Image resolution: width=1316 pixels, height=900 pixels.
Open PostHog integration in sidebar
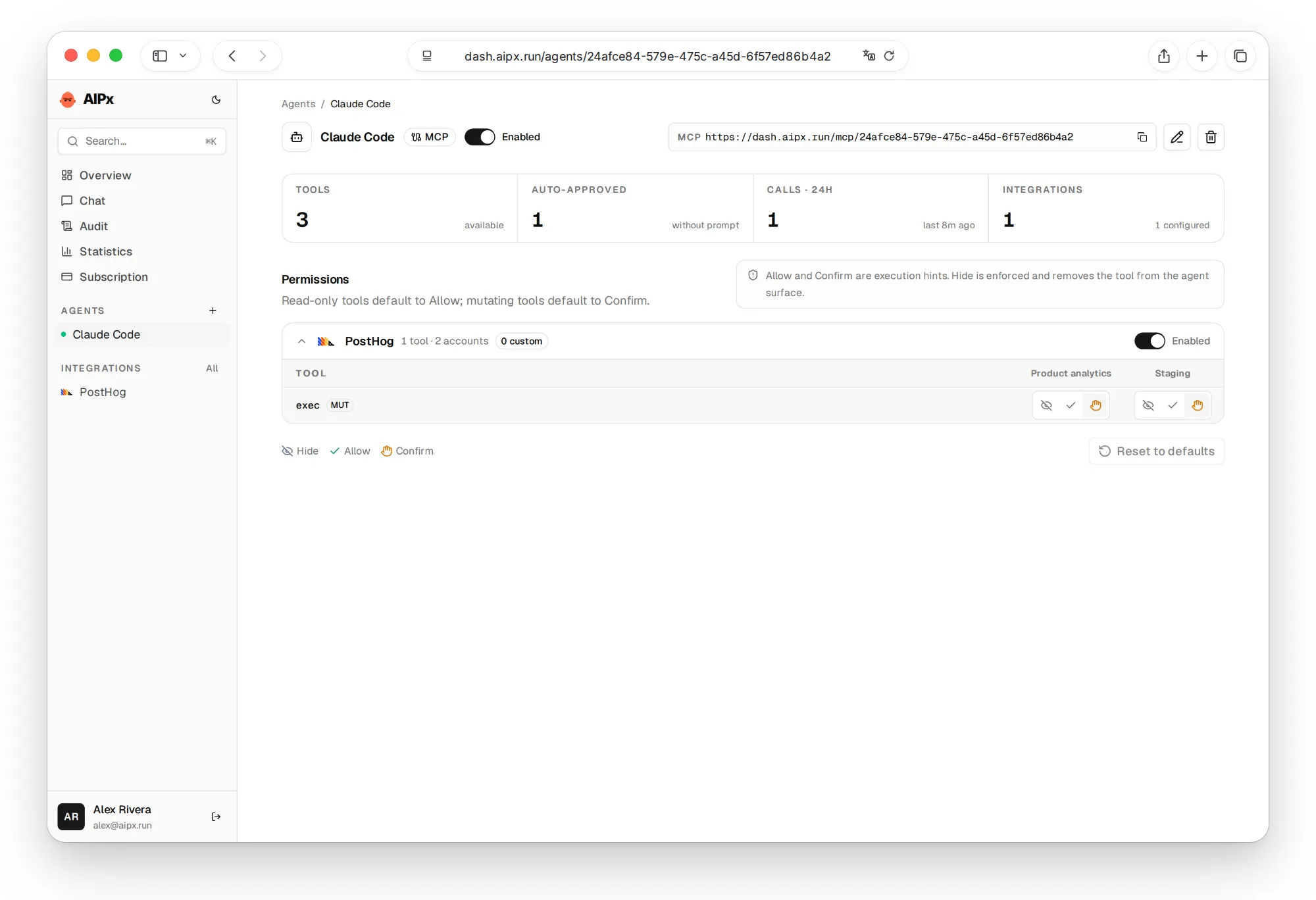click(x=142, y=392)
